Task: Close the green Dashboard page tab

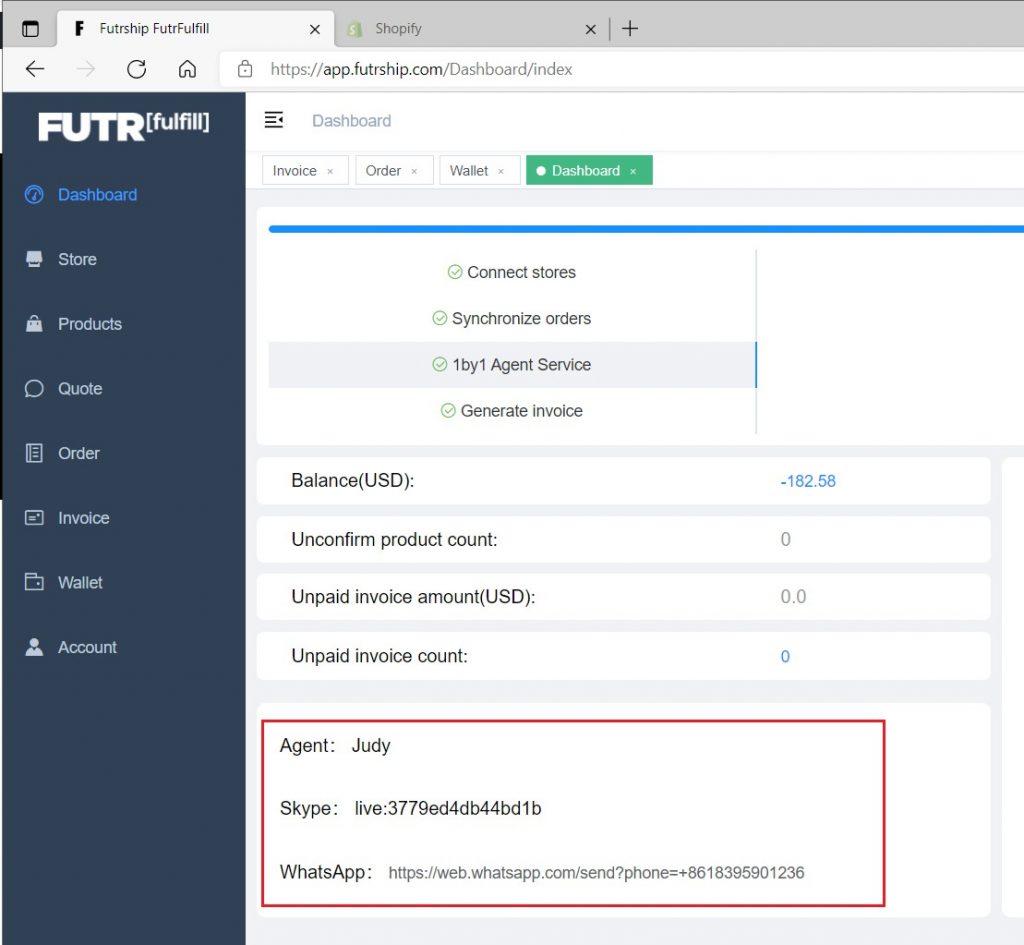Action: point(633,172)
